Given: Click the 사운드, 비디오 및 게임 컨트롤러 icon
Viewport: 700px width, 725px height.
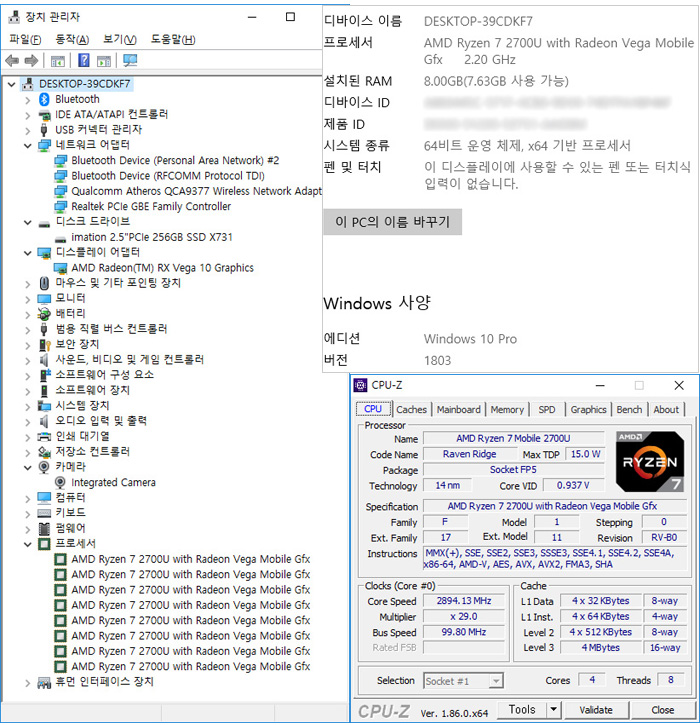Looking at the screenshot, I should tap(44, 360).
